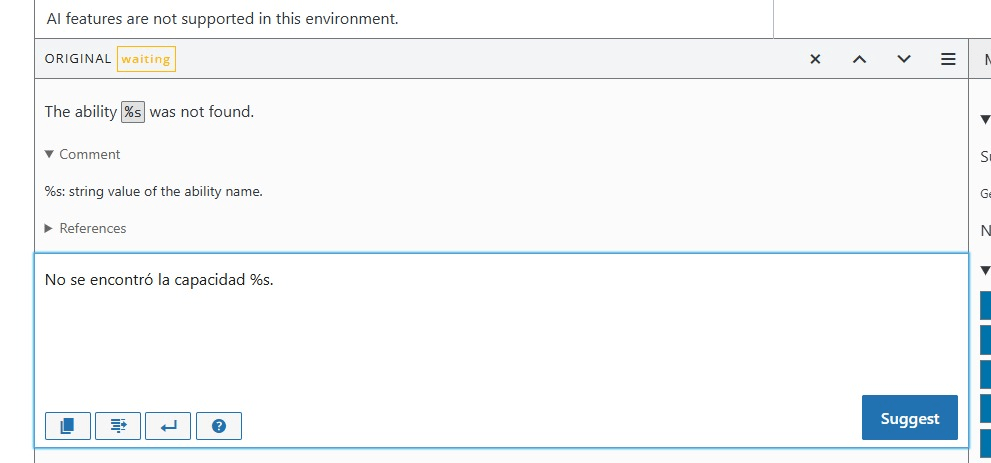The width and height of the screenshot is (991, 463).
Task: Click the topmost blue sidebar square
Action: click(986, 307)
